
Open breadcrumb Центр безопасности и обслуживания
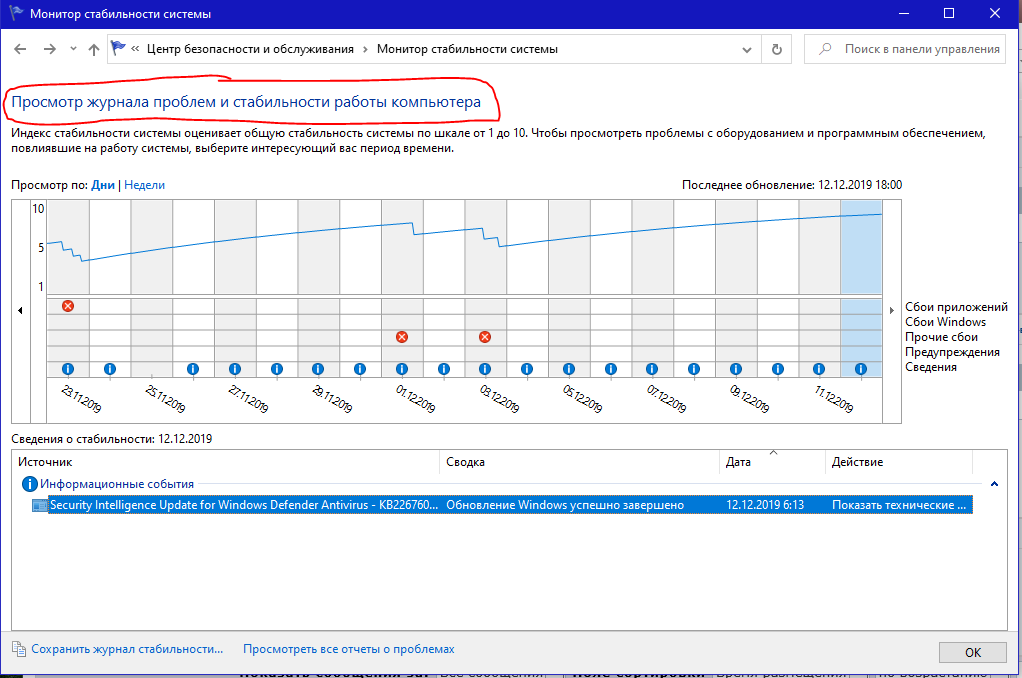pos(250,49)
